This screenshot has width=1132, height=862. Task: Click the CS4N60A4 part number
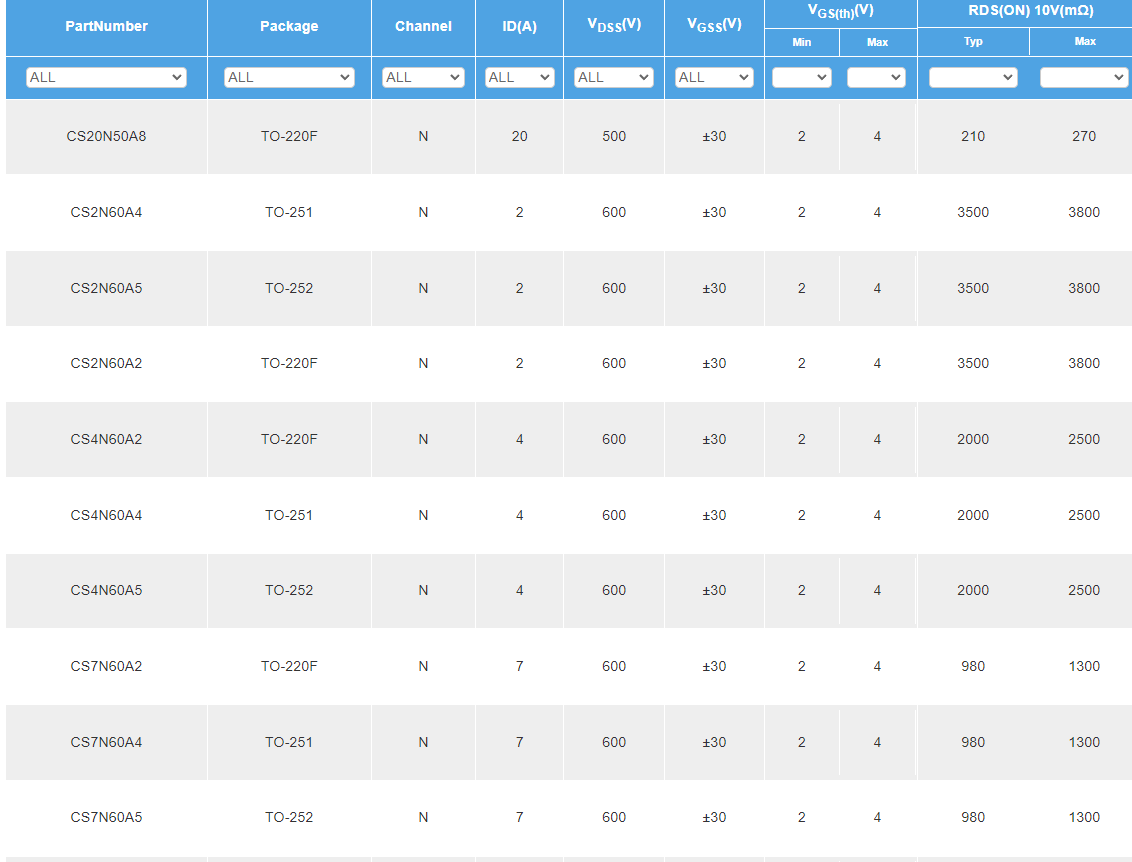click(x=106, y=515)
